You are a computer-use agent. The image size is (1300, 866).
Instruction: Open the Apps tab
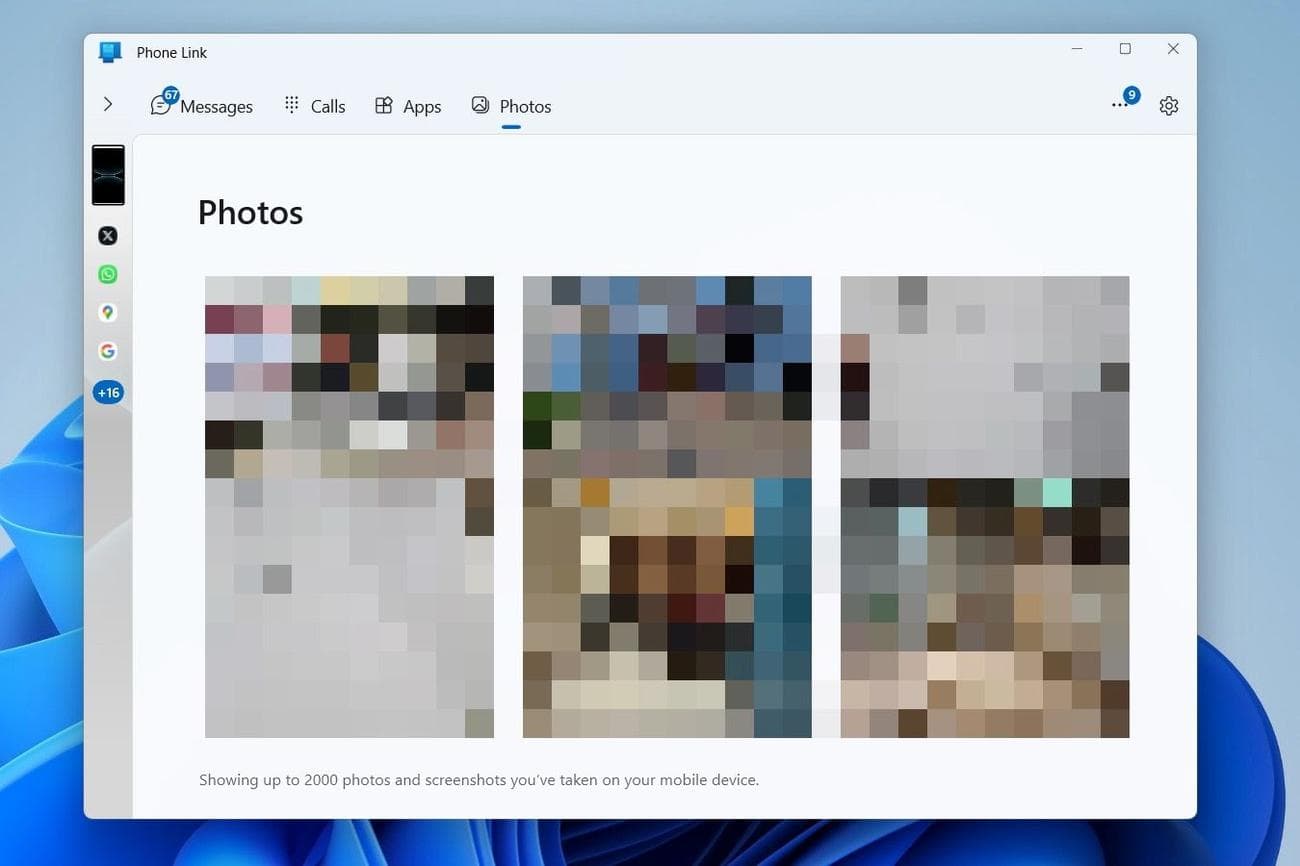(x=408, y=106)
